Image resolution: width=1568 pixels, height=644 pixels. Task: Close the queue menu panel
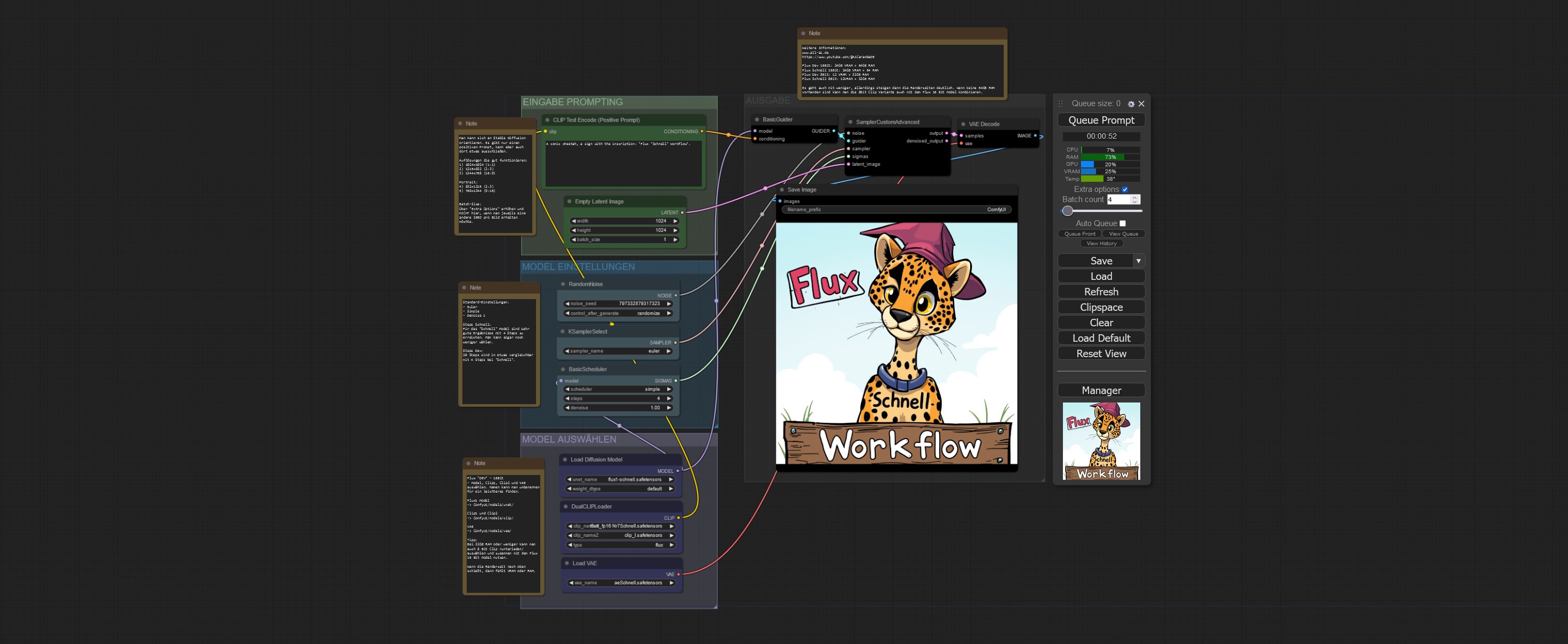point(1141,104)
